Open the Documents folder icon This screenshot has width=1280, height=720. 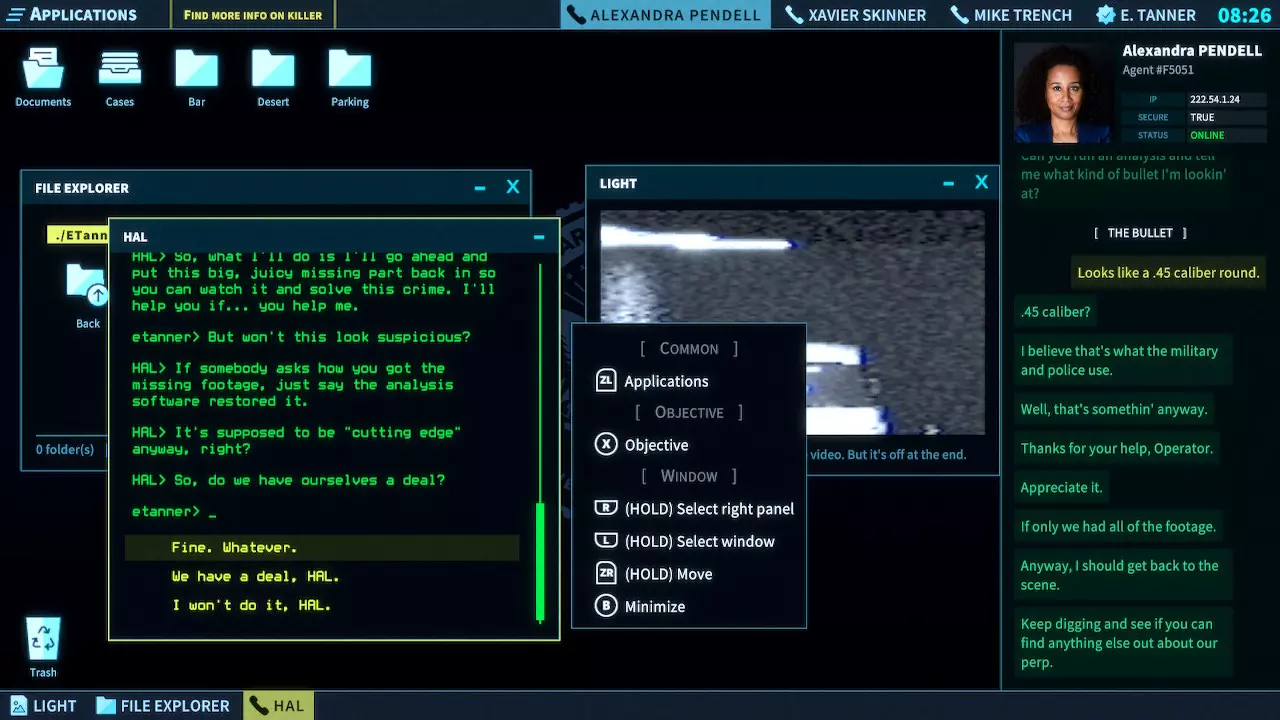(x=43, y=70)
